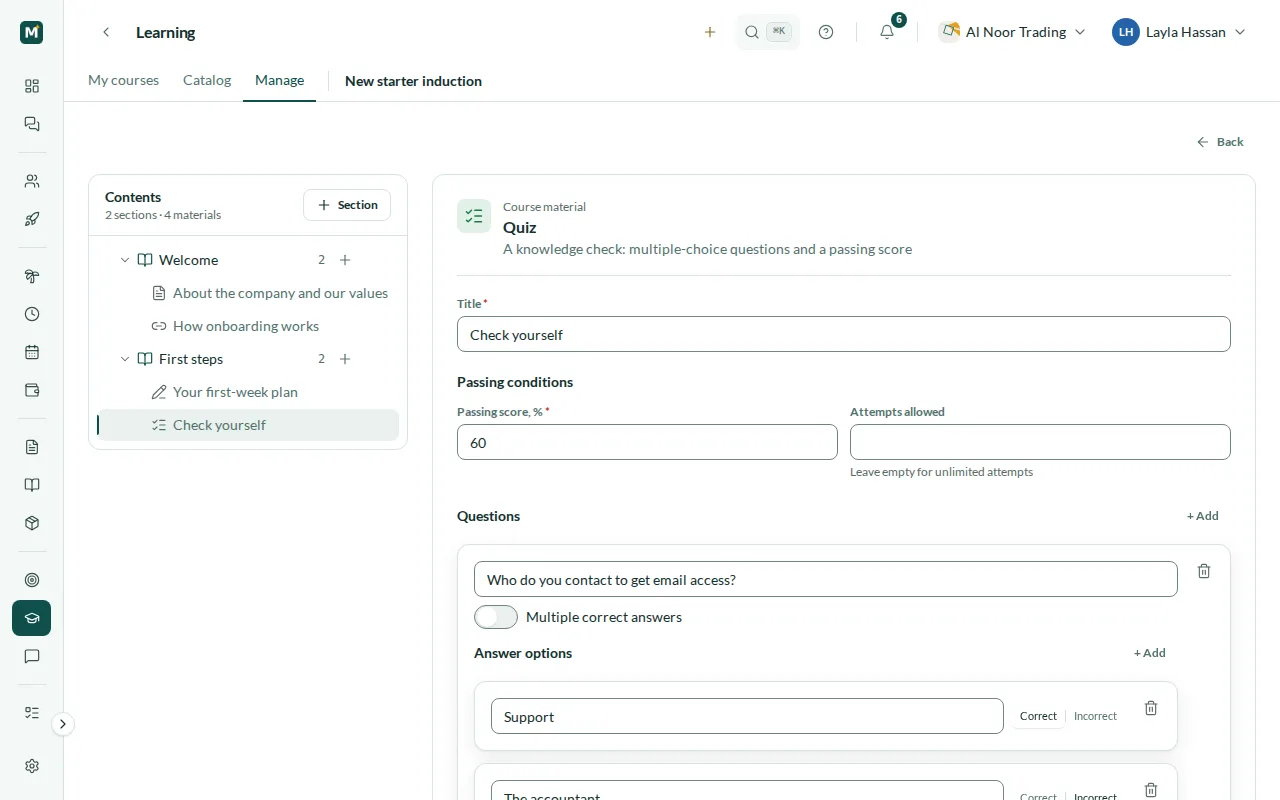The width and height of the screenshot is (1280, 800).
Task: Click the rocket icon in sidebar
Action: coord(32,219)
